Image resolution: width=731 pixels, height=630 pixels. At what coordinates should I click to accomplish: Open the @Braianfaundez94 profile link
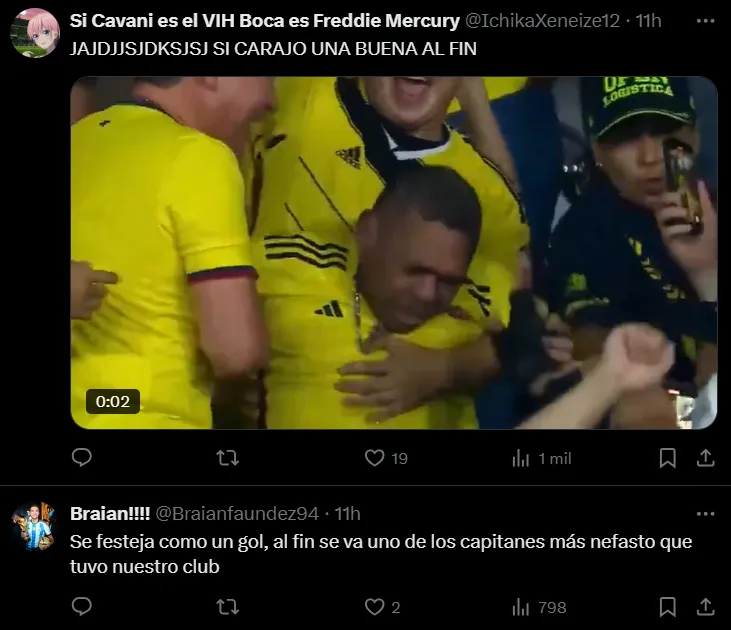(237, 513)
